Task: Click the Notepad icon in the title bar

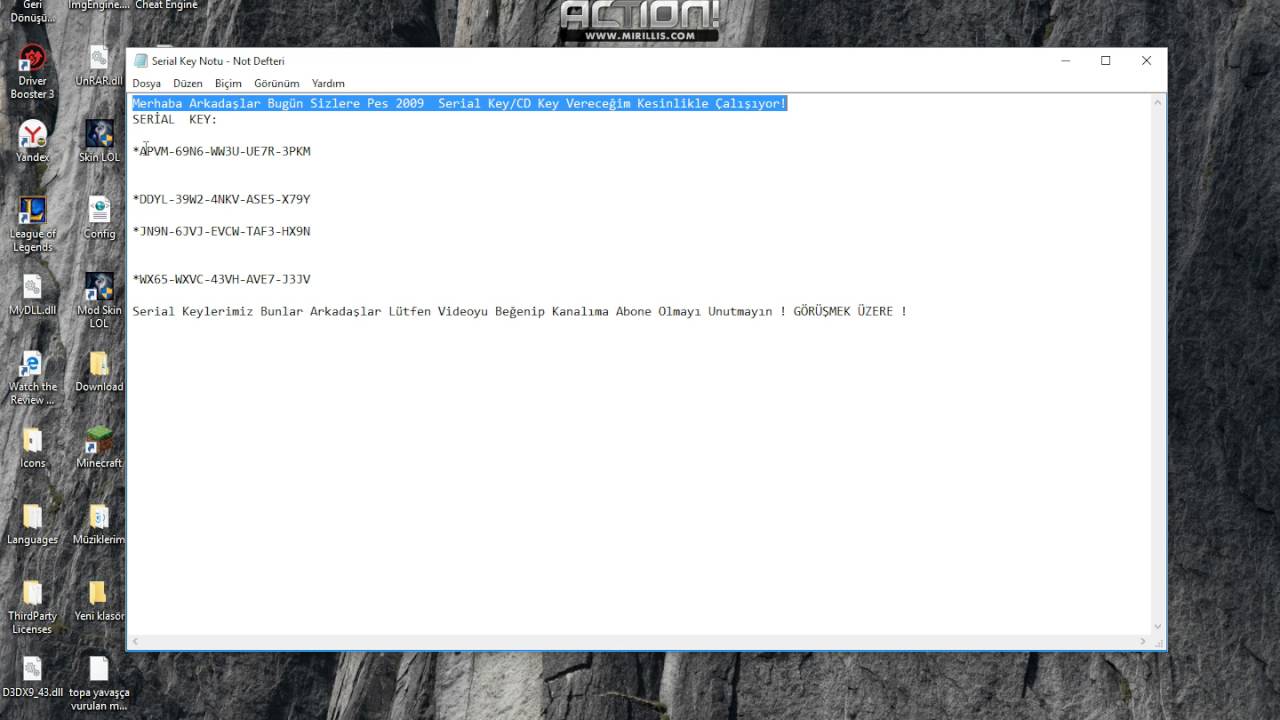Action: [141, 61]
